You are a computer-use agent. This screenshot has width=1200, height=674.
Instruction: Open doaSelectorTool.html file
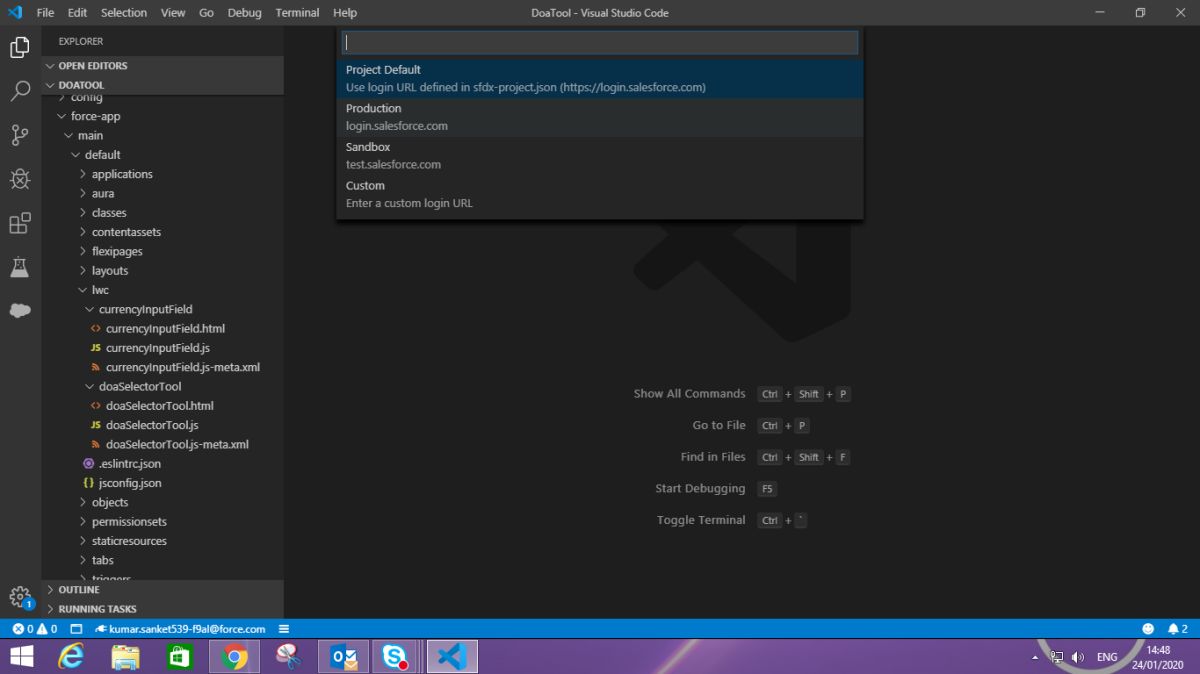[162, 406]
